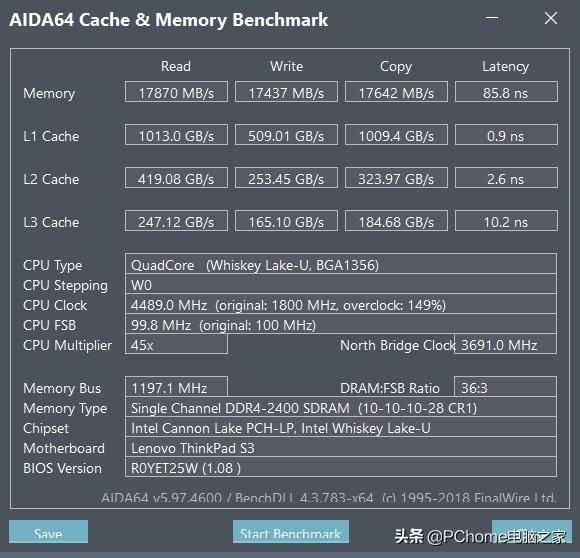Viewport: 580px width, 558px height.
Task: Click the Memory Bus 1197.1 MHz field
Action: coord(176,387)
